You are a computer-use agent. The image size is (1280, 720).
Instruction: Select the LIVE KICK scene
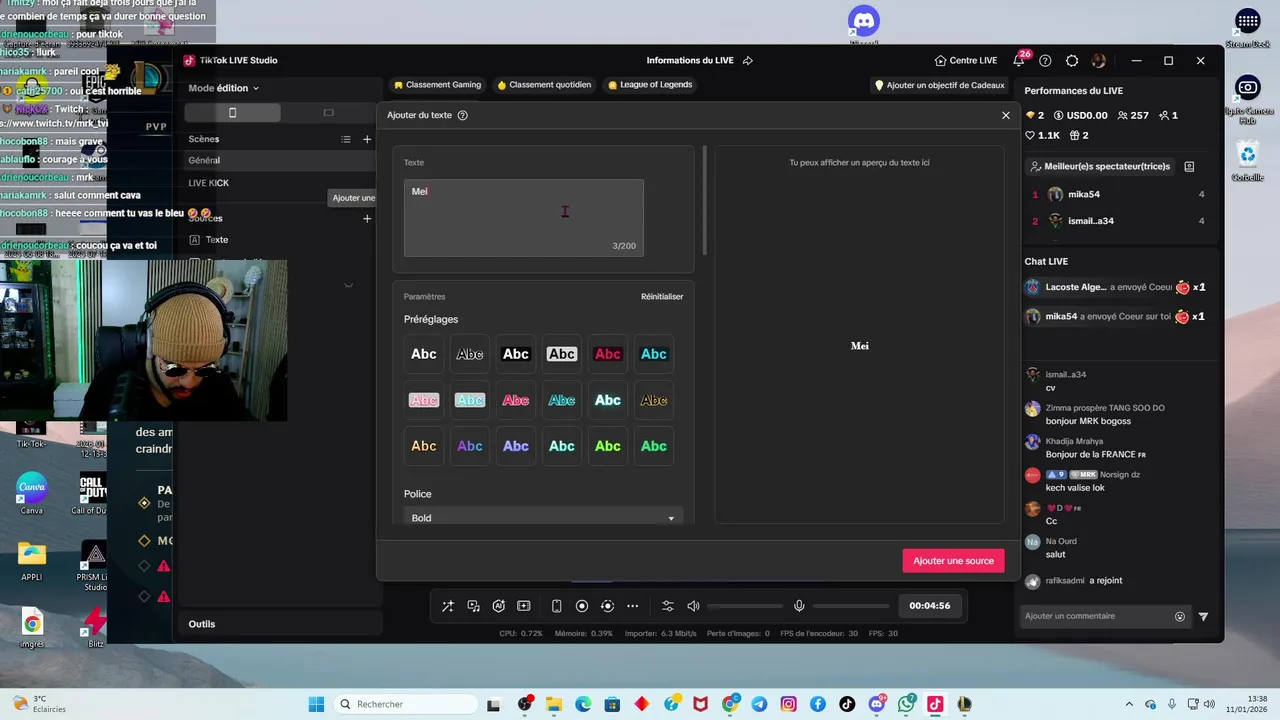280,183
